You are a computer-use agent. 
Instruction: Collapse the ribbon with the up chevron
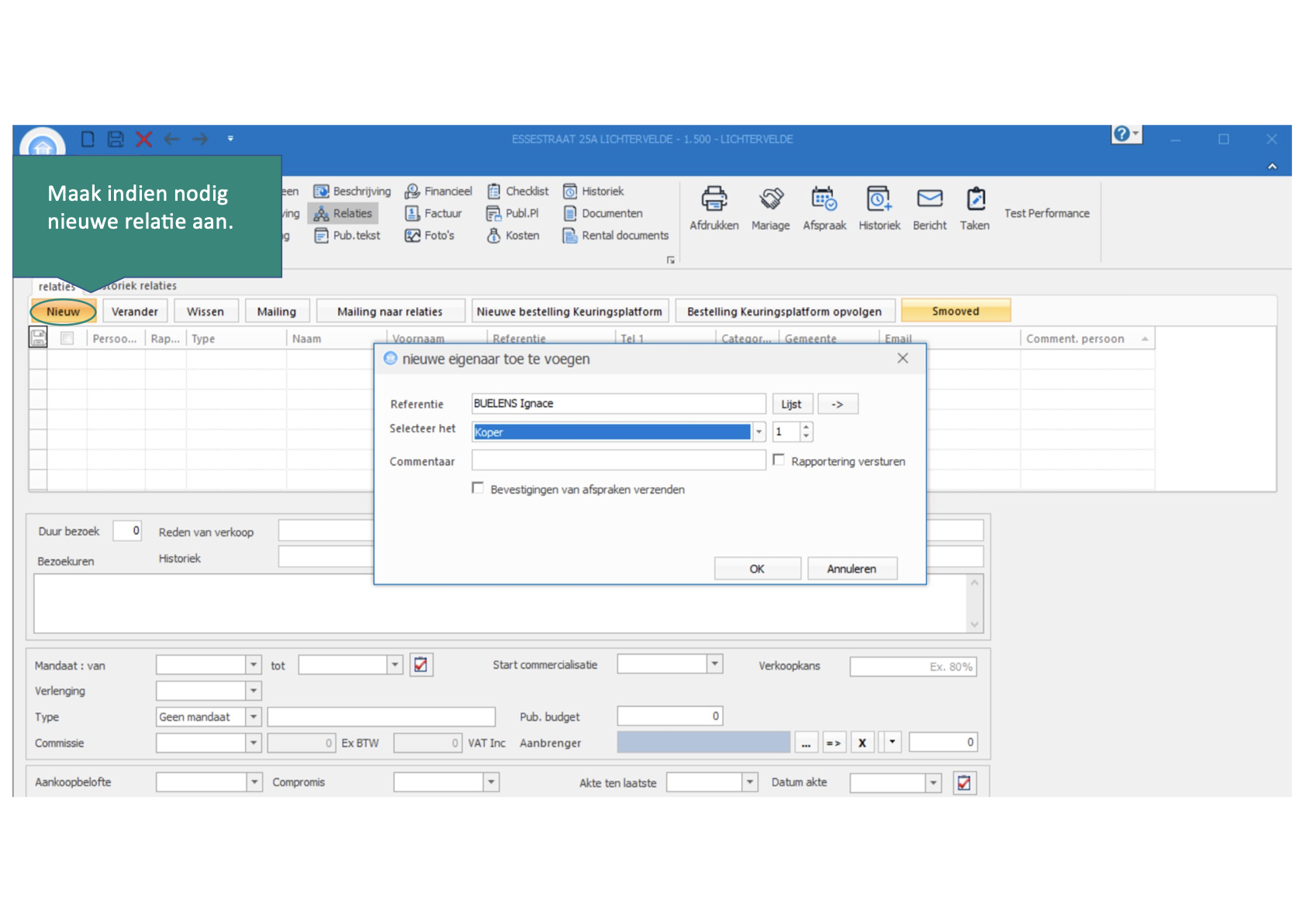pos(1272,166)
